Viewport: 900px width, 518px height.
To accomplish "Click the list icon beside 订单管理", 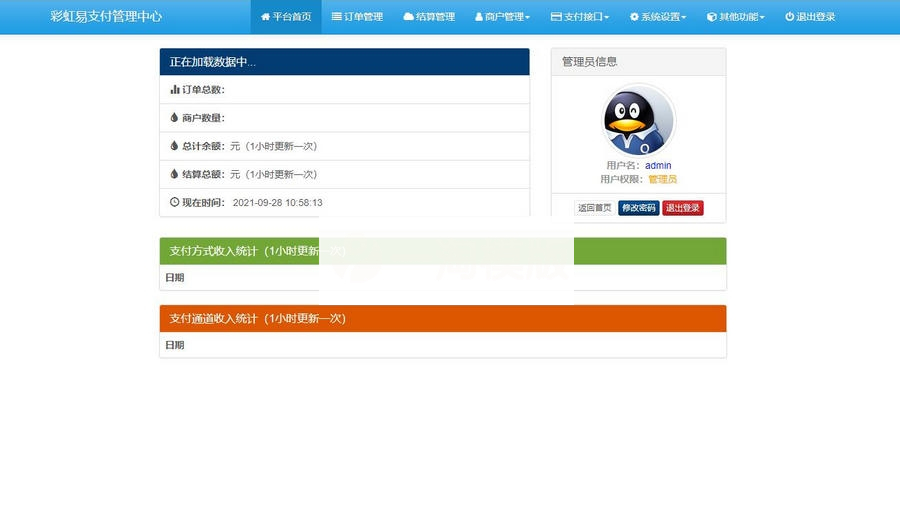I will point(337,17).
